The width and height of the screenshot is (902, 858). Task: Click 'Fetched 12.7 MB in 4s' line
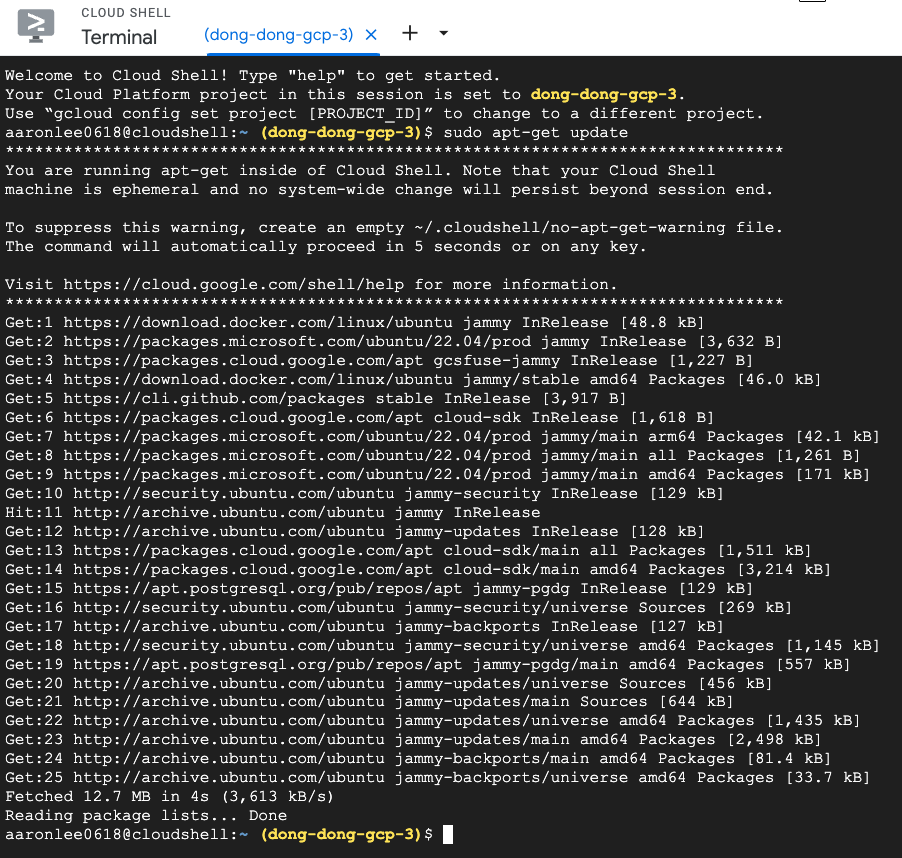[x=169, y=796]
